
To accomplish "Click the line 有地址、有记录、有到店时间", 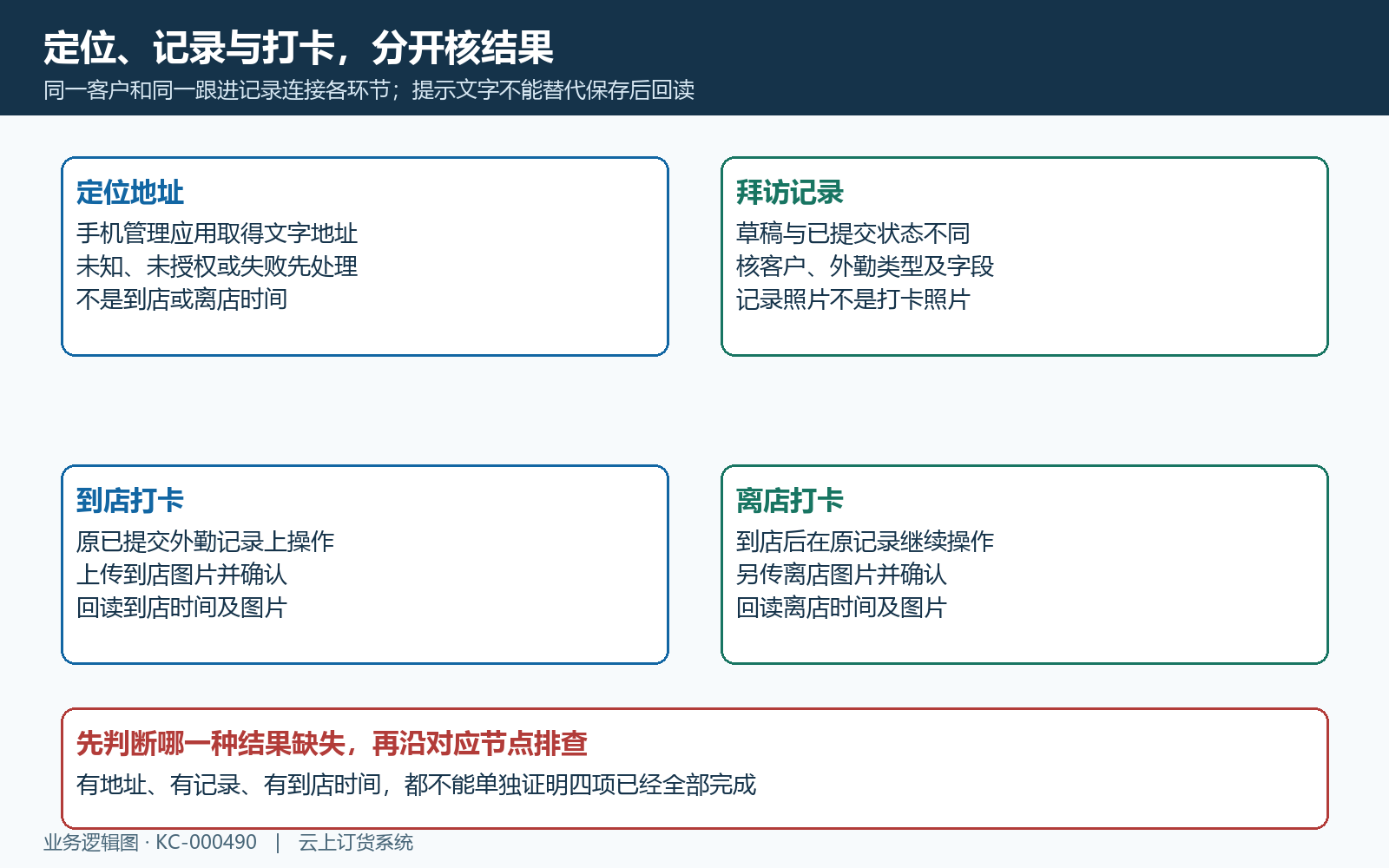I will 228,785.
